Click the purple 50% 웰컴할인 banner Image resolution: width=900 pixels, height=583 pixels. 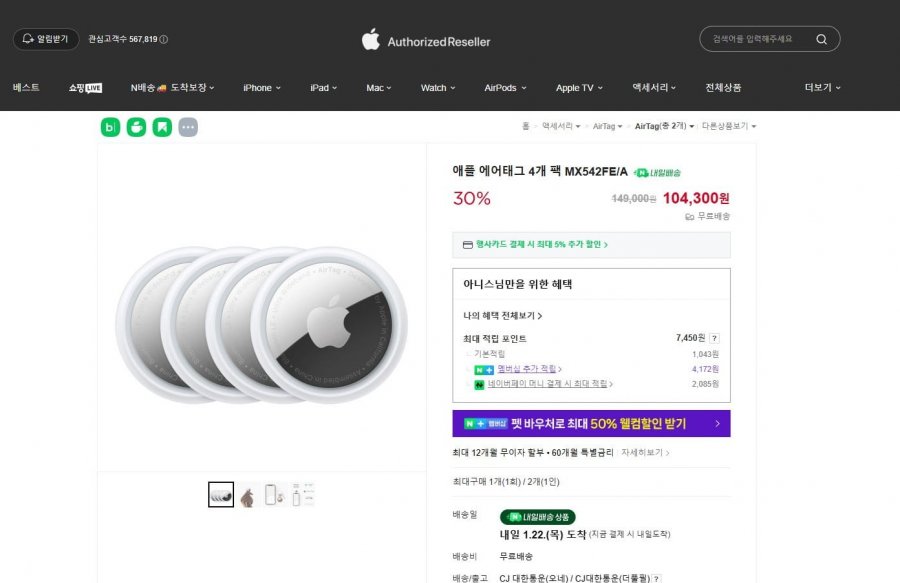[590, 423]
